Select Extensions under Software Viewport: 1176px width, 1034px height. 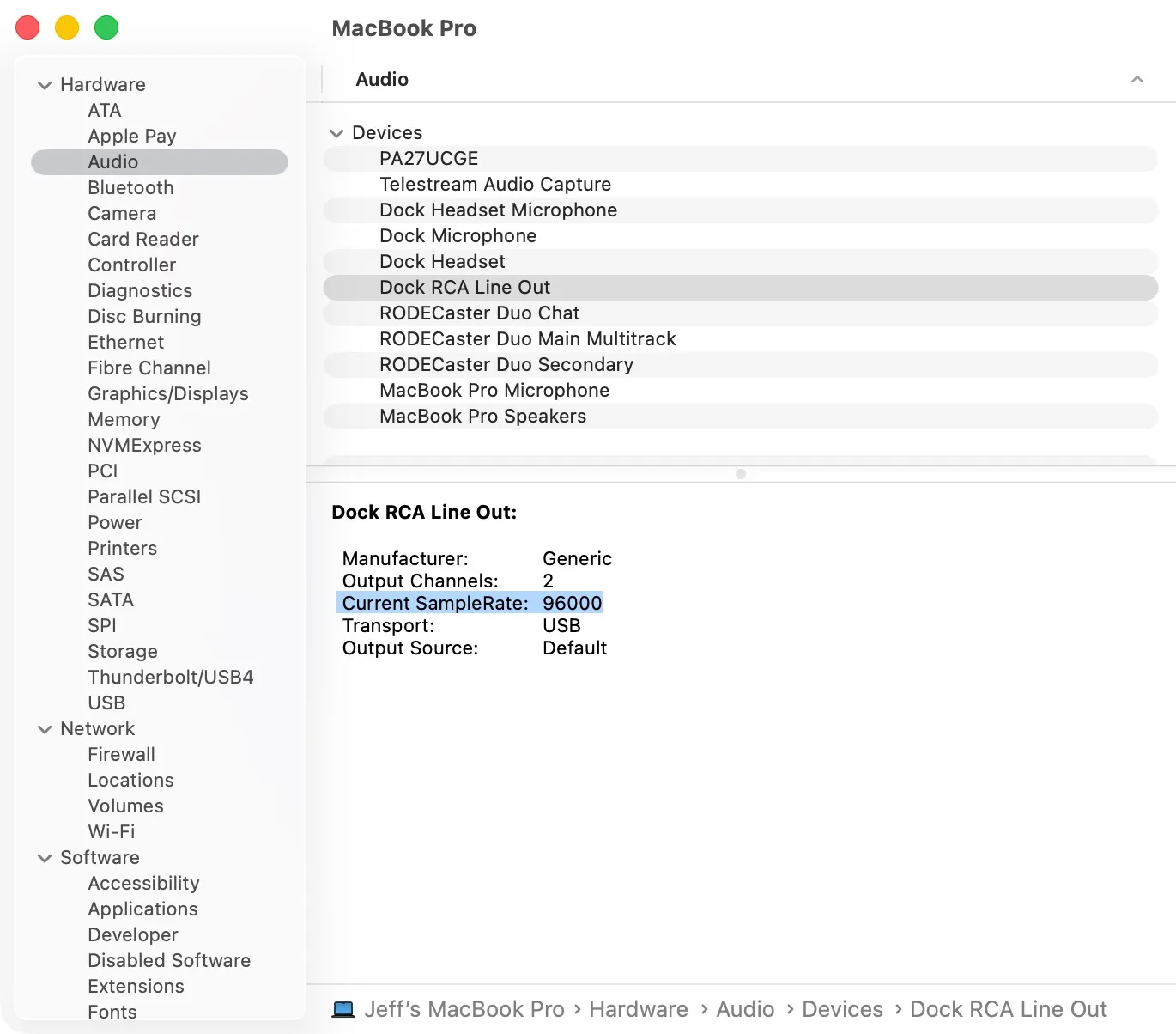[136, 987]
